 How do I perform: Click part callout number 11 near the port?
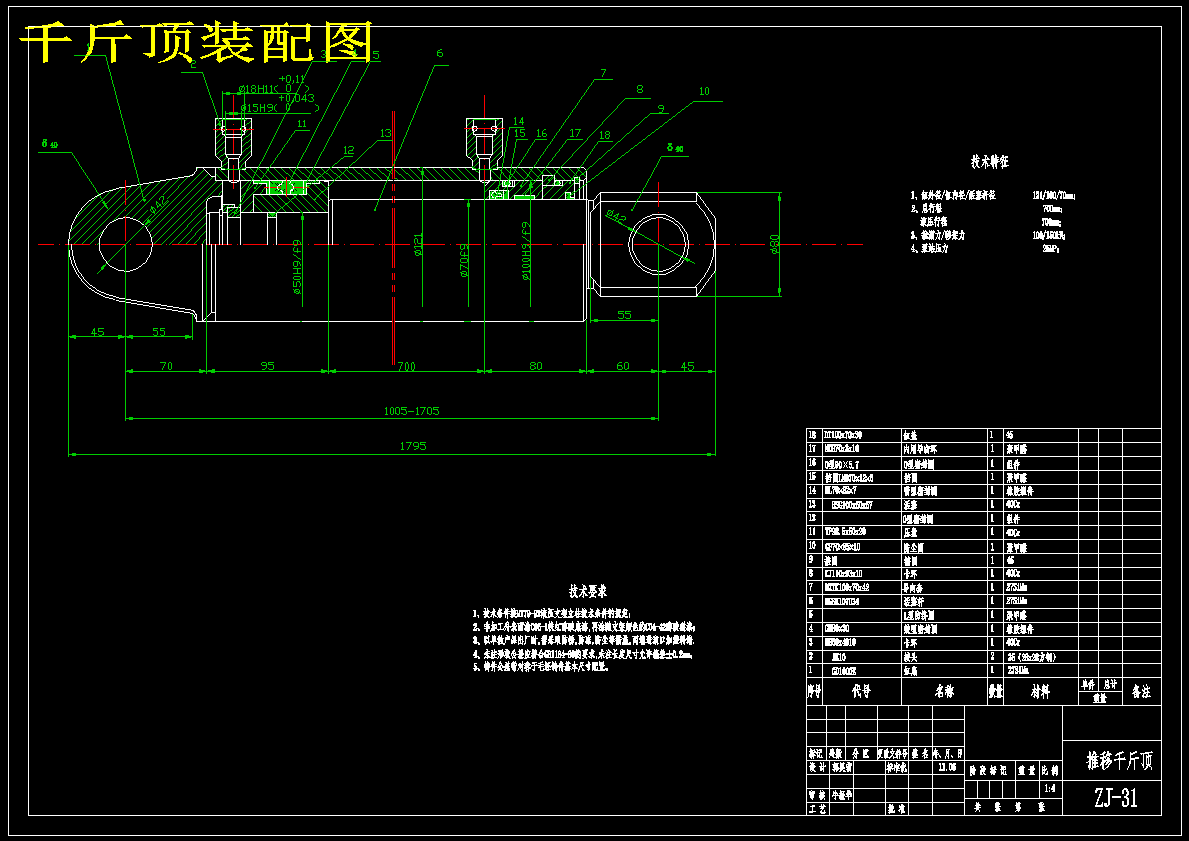coord(302,124)
